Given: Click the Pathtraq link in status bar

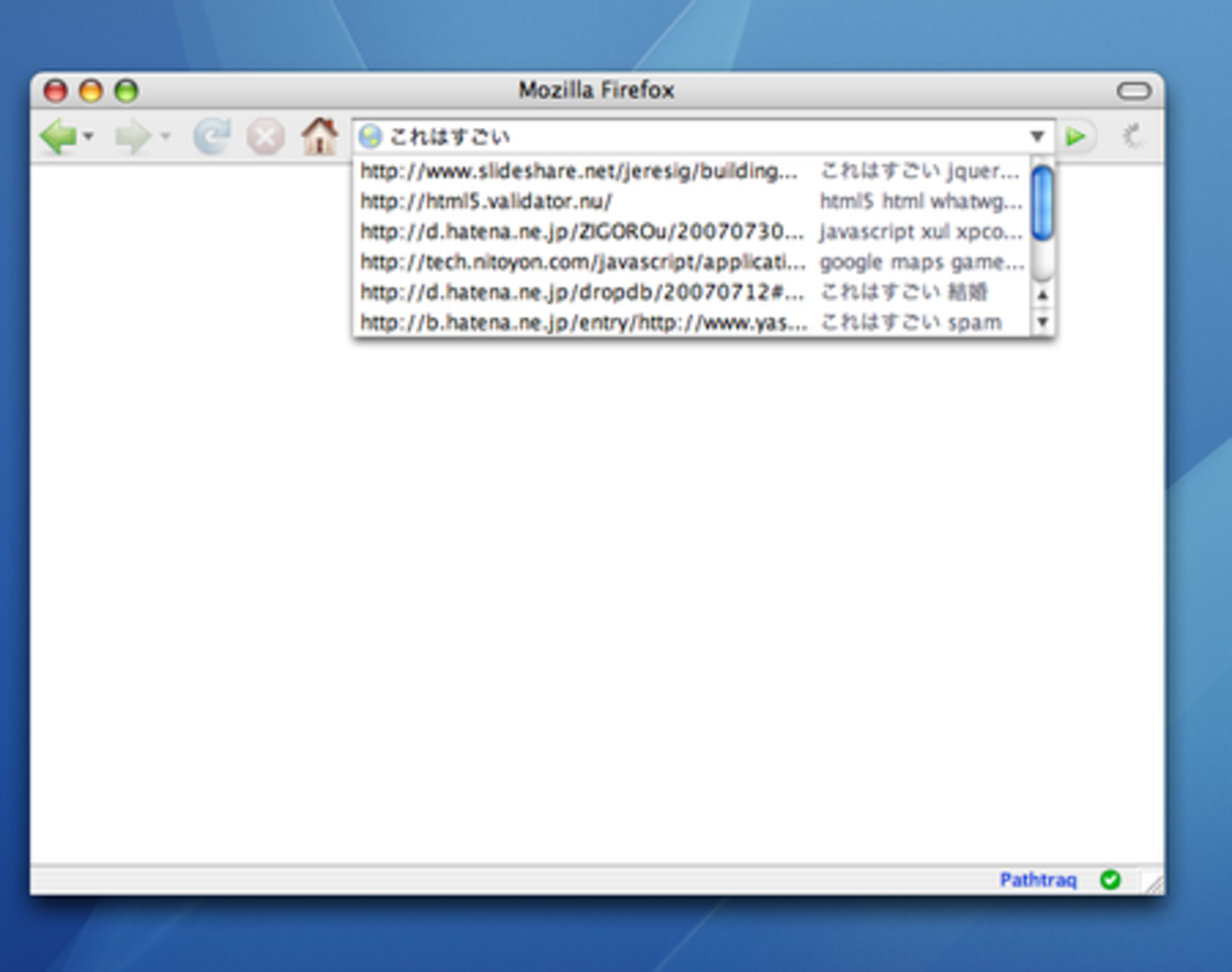Looking at the screenshot, I should tap(1038, 880).
